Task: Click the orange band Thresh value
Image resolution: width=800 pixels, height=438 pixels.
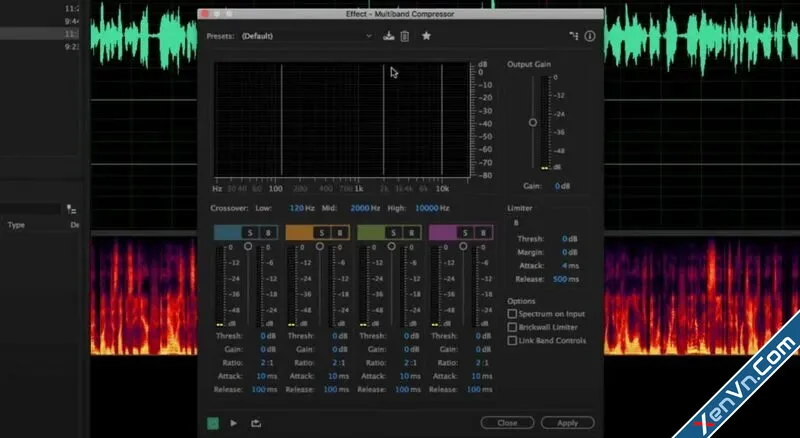Action: (x=340, y=336)
